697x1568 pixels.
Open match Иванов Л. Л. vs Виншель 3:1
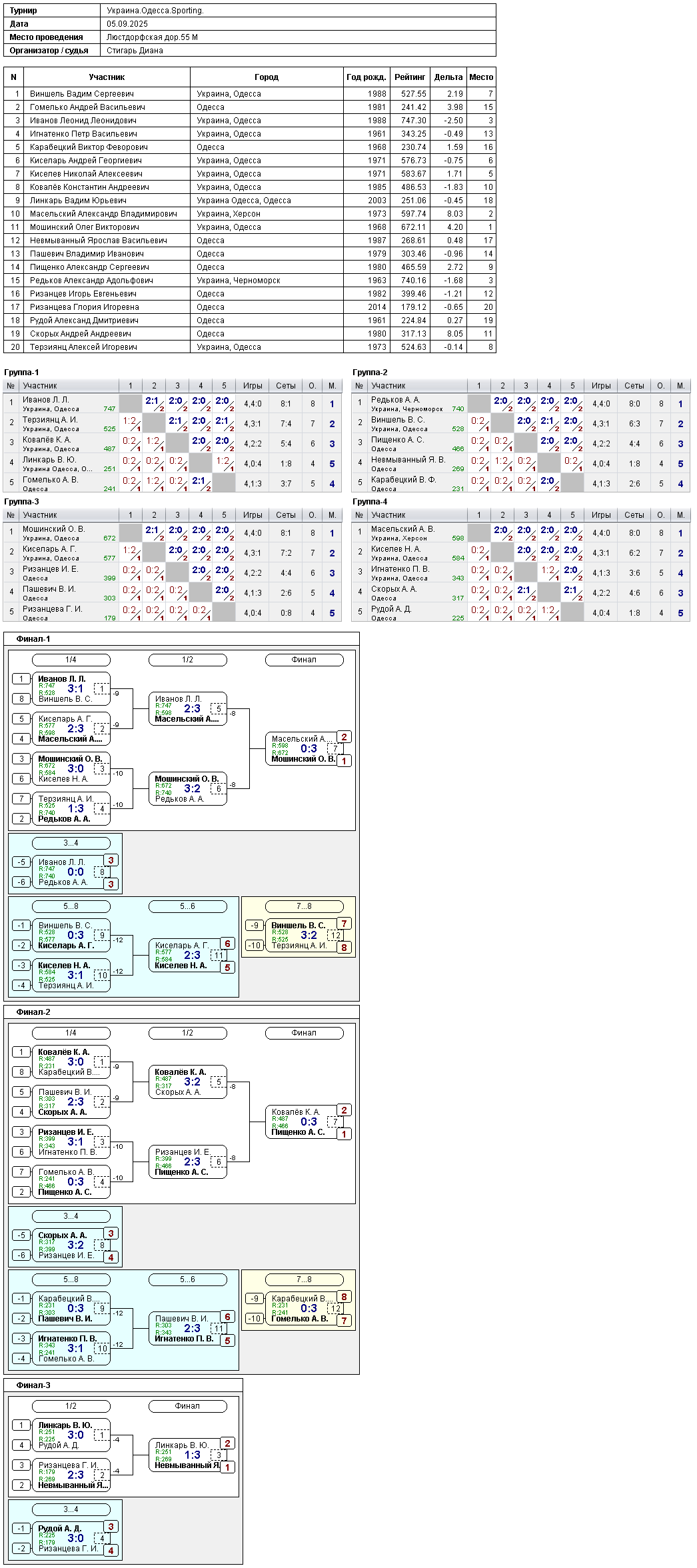coord(71,689)
